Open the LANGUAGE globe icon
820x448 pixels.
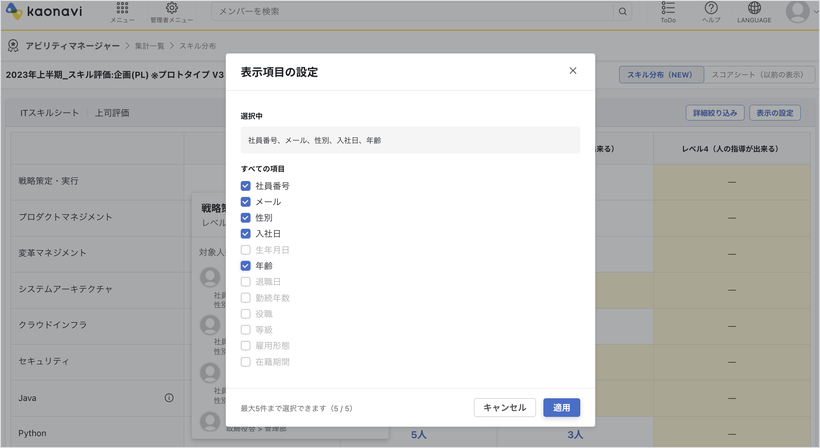coord(754,8)
